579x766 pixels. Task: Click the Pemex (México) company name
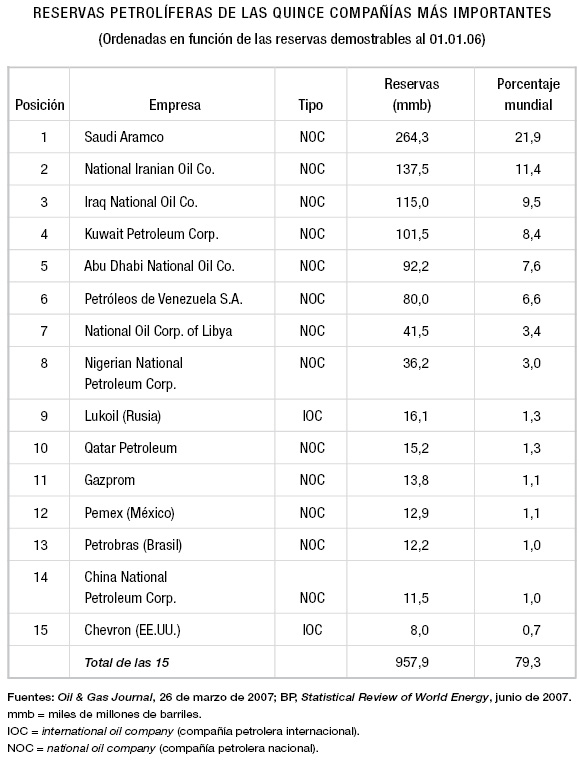pyautogui.click(x=129, y=513)
